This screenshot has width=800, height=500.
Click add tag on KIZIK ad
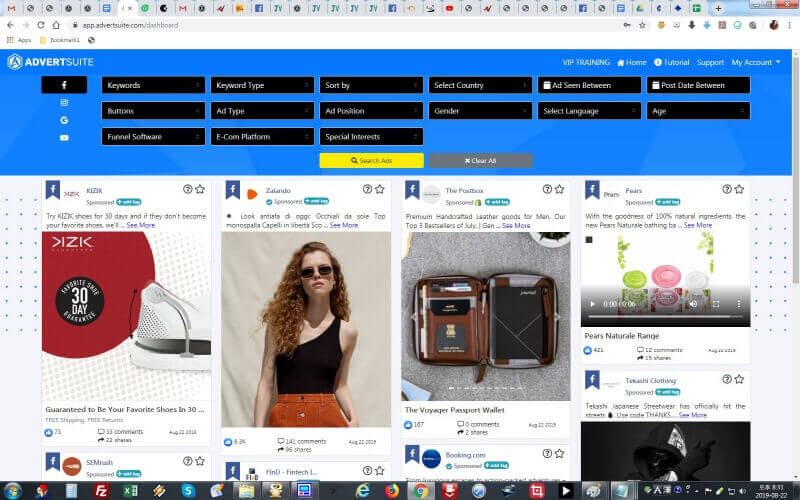(129, 202)
